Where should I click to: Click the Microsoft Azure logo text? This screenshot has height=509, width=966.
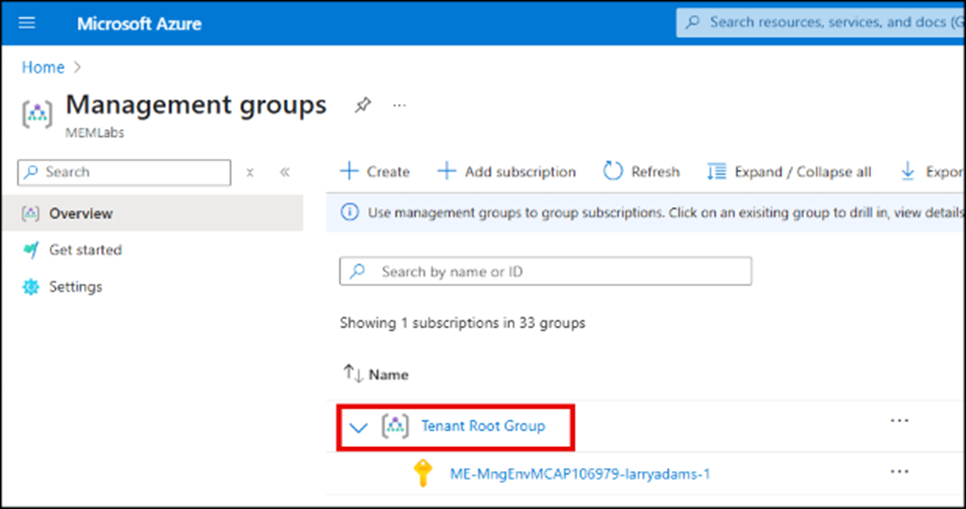click(x=139, y=23)
